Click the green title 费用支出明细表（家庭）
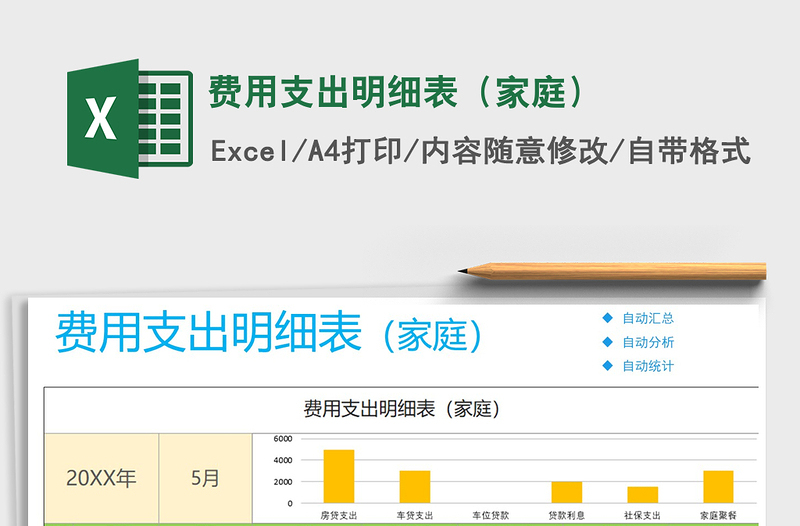The height and width of the screenshot is (526, 800). click(396, 92)
